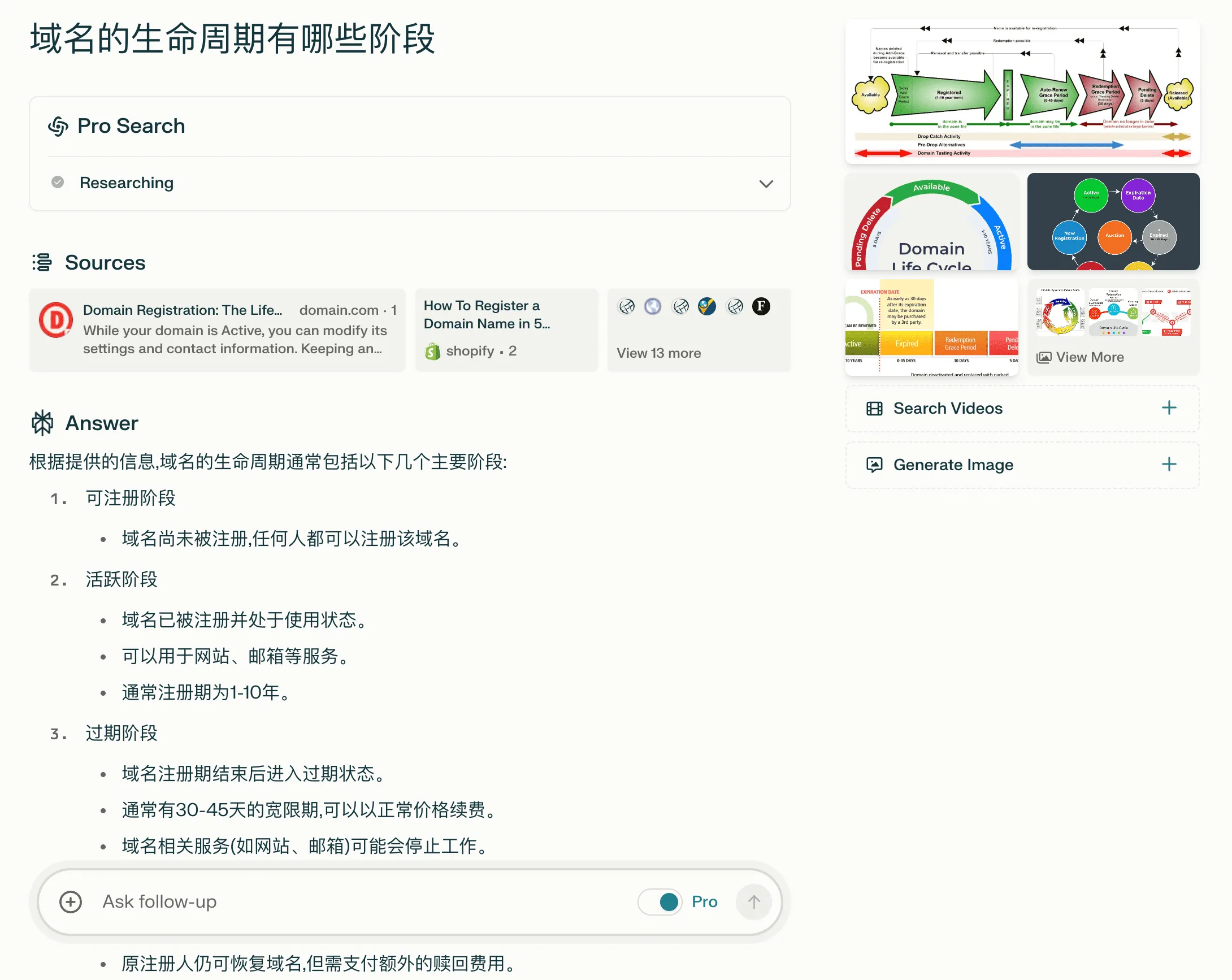The height and width of the screenshot is (980, 1232).
Task: Click the attach plus circle icon
Action: point(70,901)
